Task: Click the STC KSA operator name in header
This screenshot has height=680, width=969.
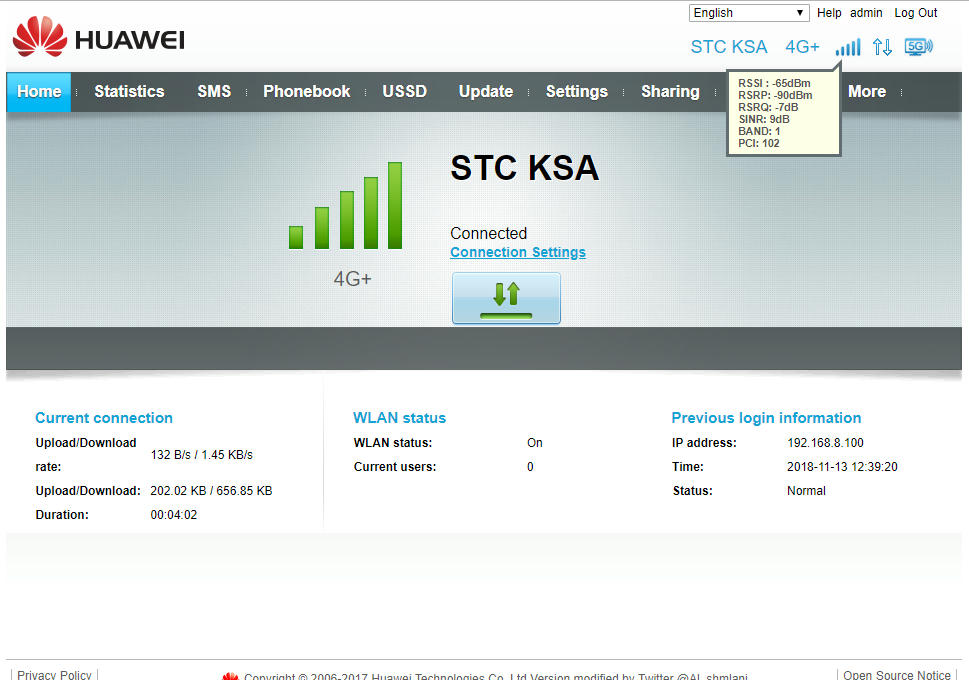Action: coord(729,47)
